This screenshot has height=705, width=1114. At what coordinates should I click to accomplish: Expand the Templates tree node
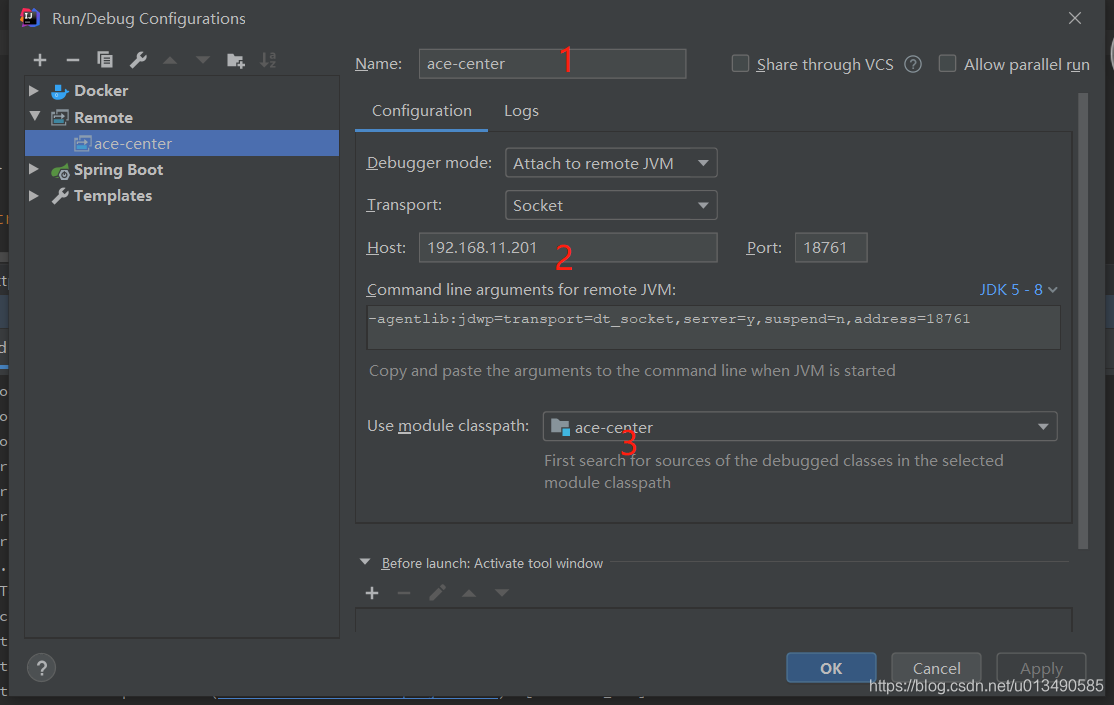coord(33,195)
